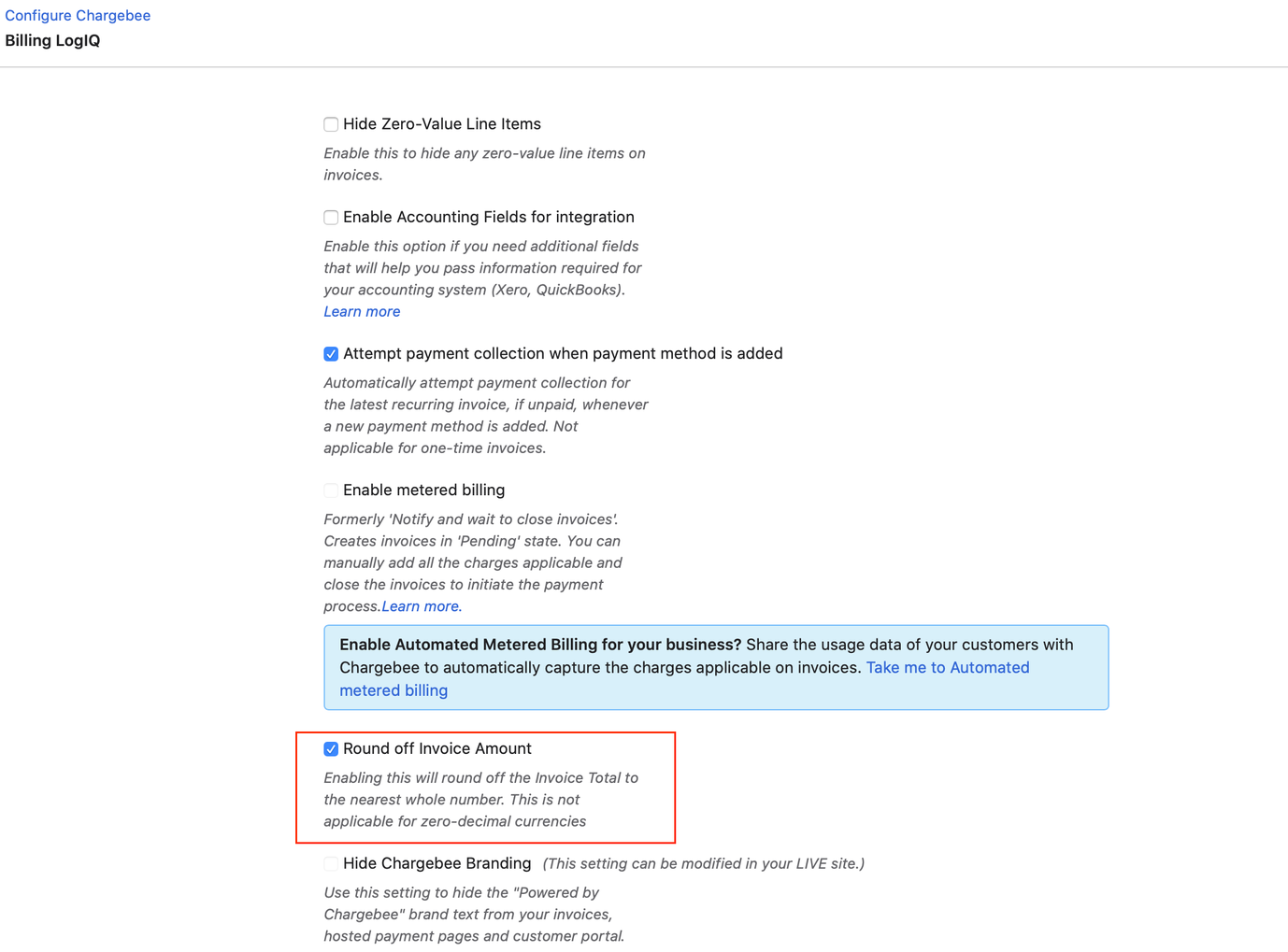Click the bold Enable Automated Metered Billing banner heading
Screen dimensions: 1288x952
tap(540, 646)
